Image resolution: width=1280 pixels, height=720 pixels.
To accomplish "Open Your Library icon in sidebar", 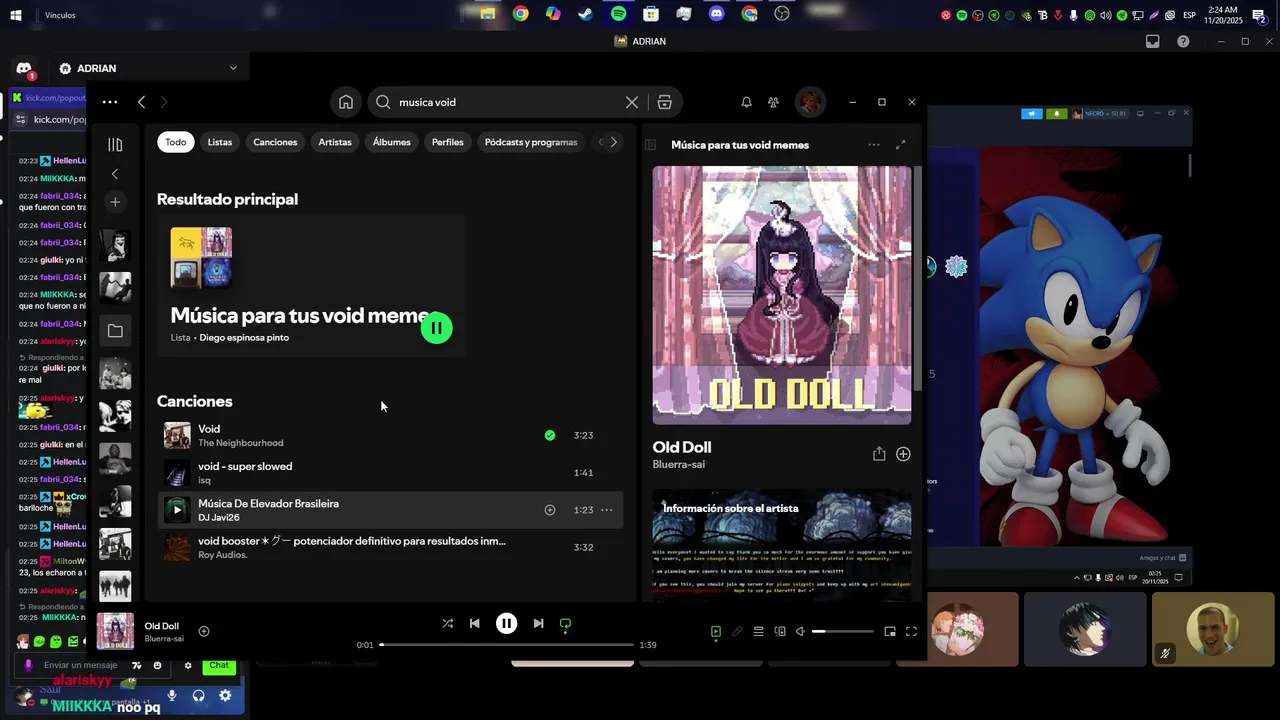I will (x=115, y=145).
